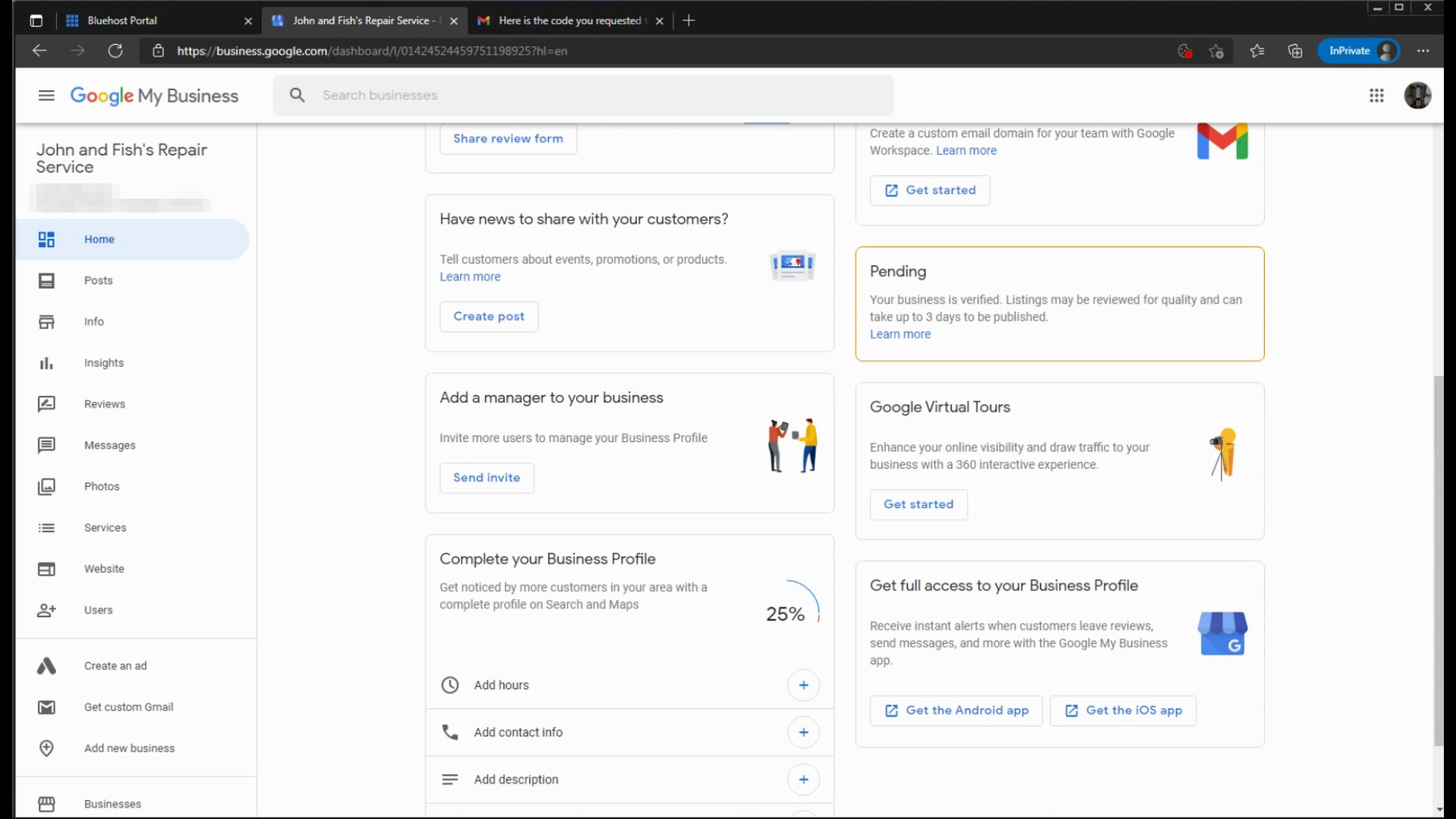This screenshot has width=1456, height=819.
Task: Click Get the Android app button
Action: [x=955, y=711]
